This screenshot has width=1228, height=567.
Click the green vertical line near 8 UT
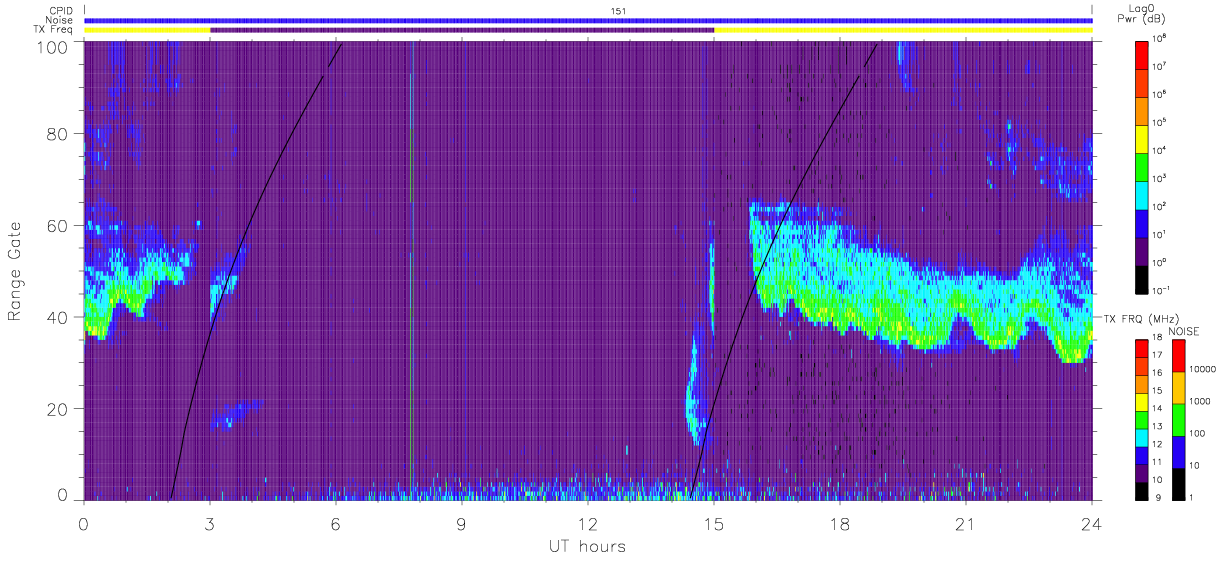(x=411, y=270)
